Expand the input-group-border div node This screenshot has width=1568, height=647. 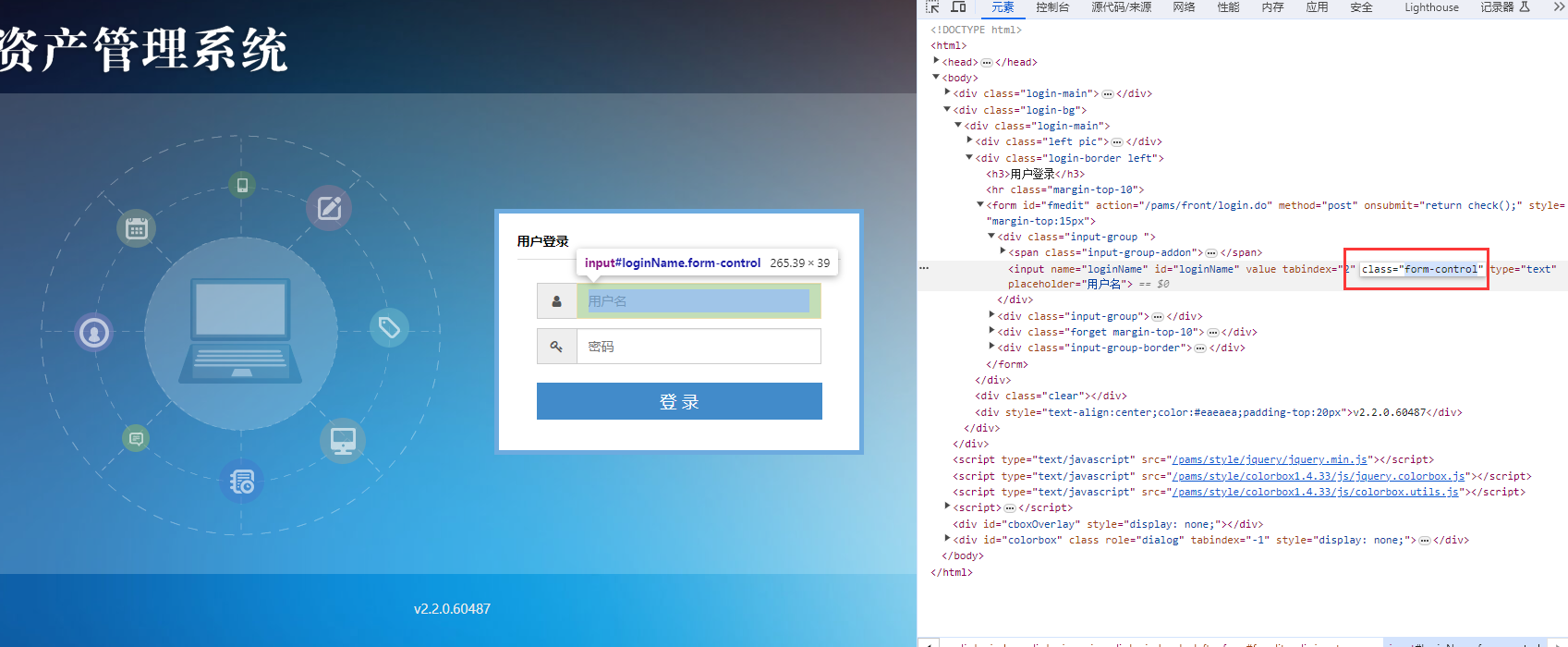[x=991, y=347]
